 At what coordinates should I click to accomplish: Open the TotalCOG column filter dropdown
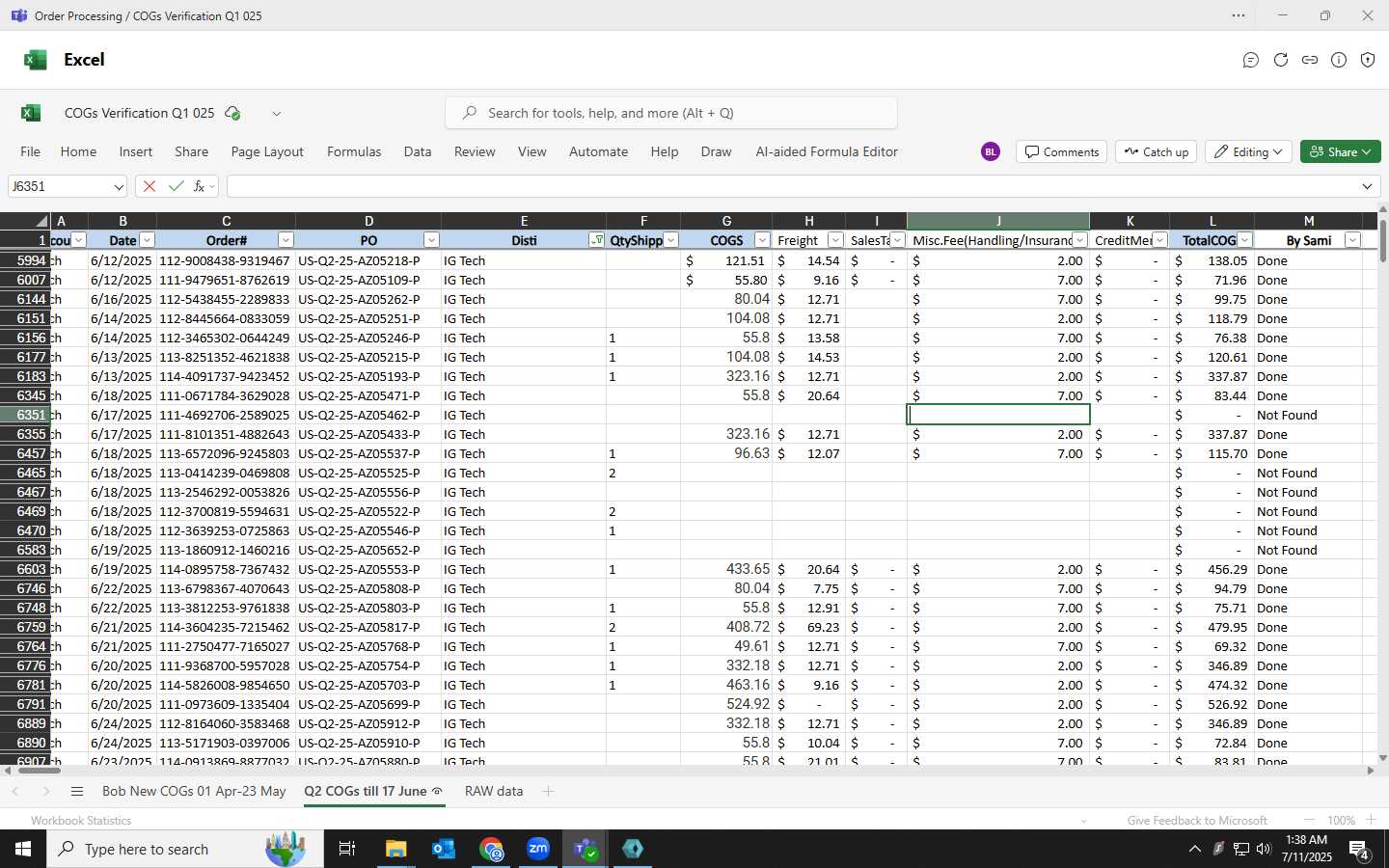1244,240
